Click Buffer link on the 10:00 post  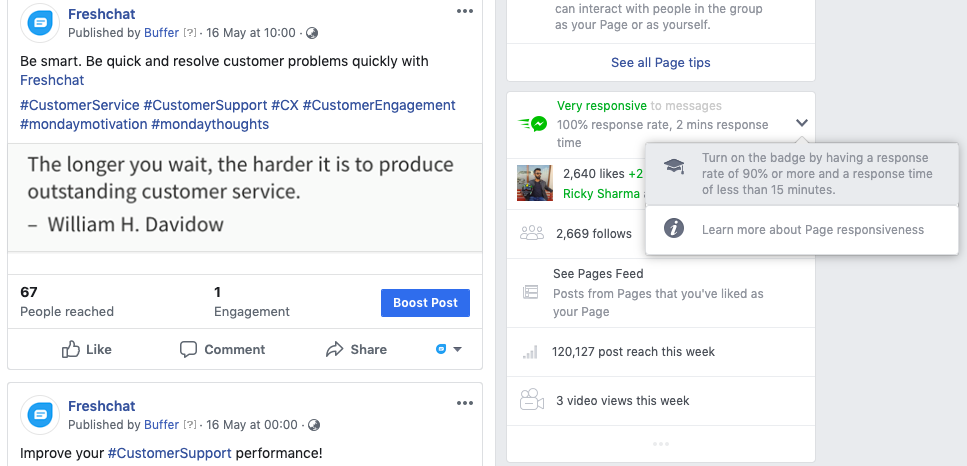(x=162, y=33)
